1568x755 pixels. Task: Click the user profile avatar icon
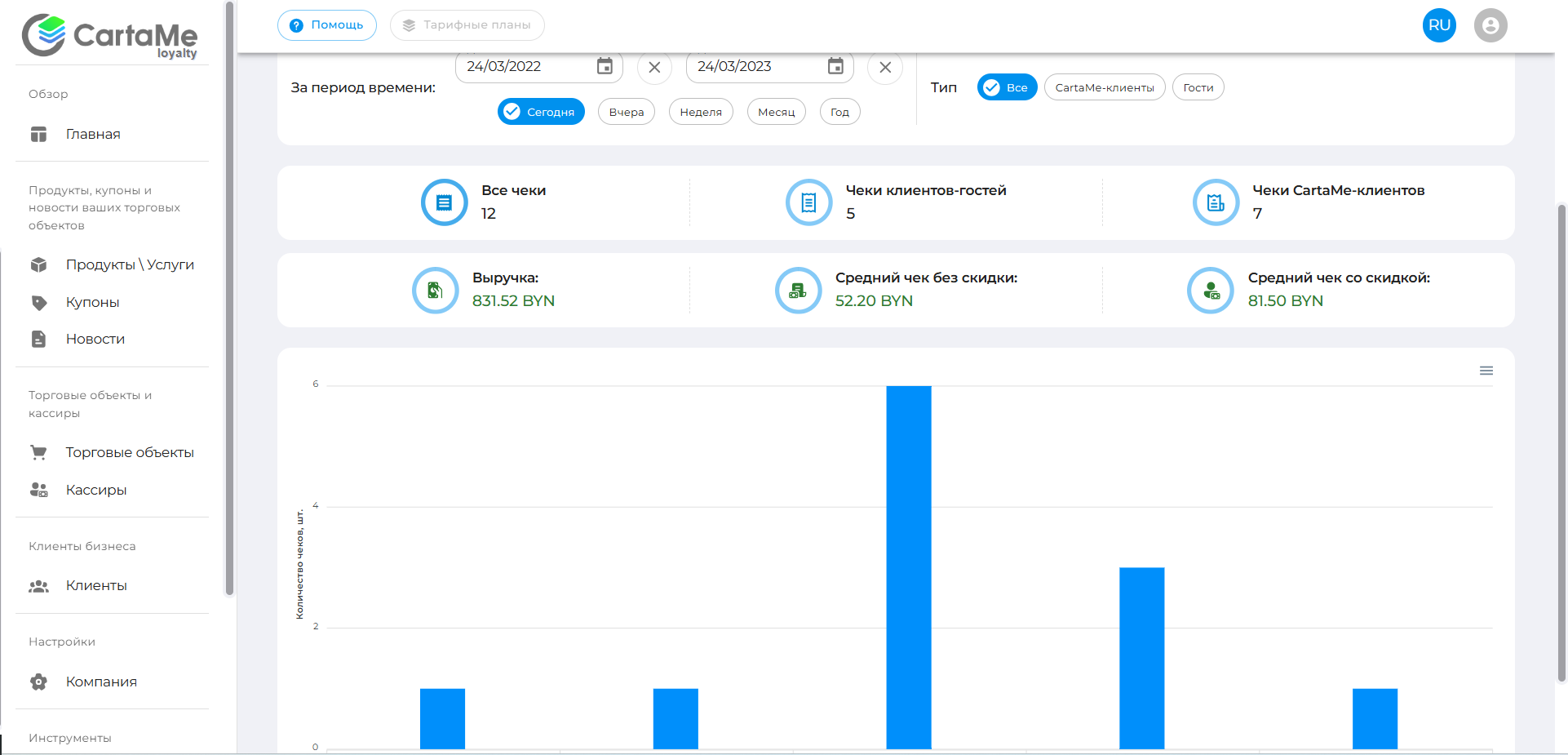1490,25
